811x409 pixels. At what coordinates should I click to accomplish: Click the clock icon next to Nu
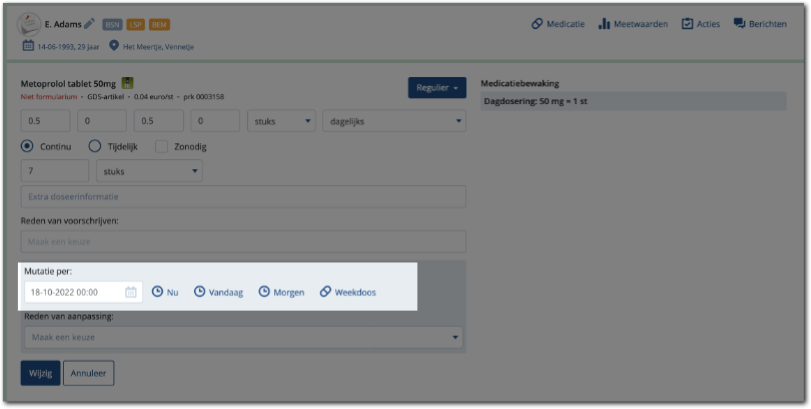157,292
